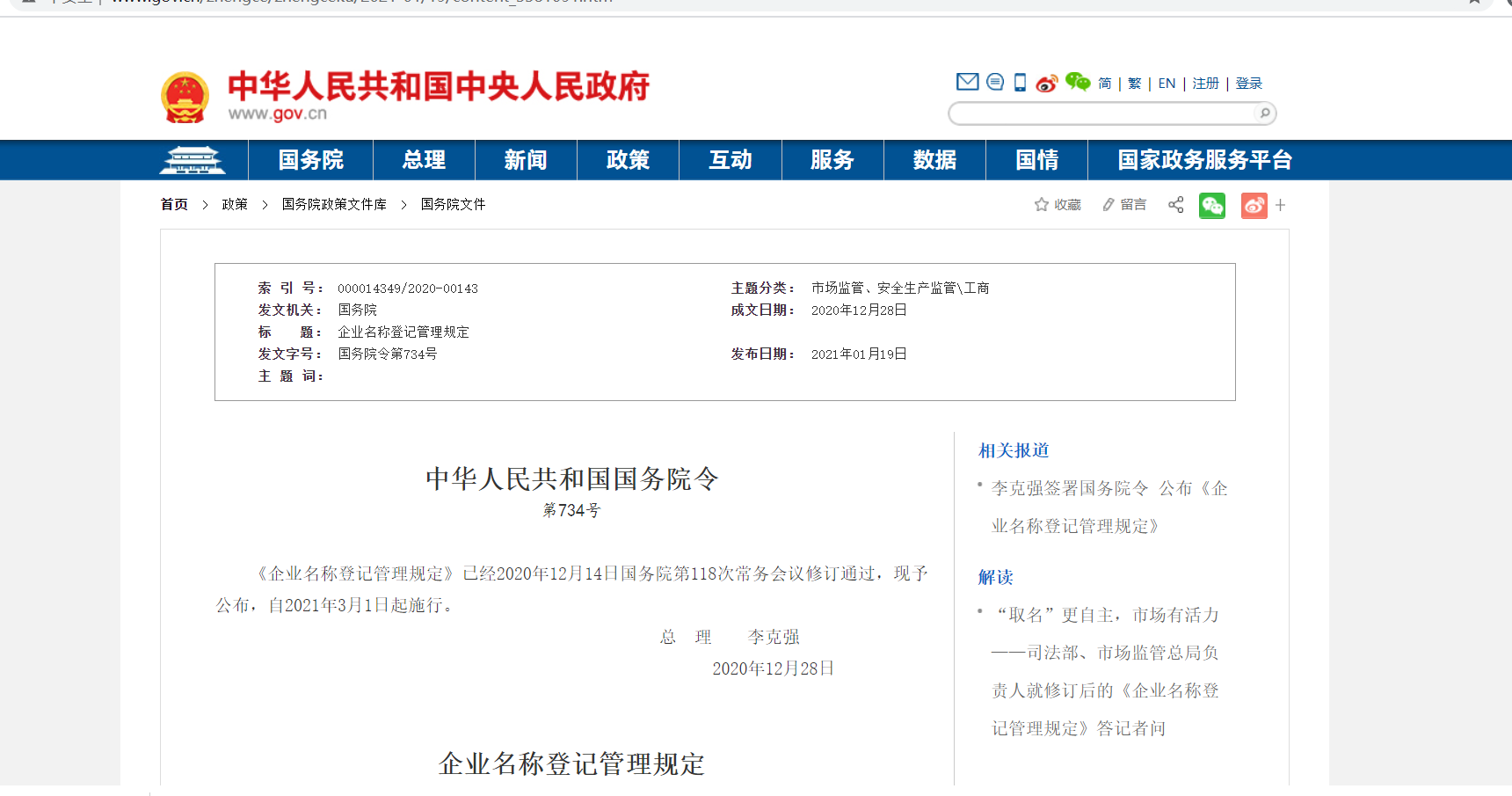The width and height of the screenshot is (1512, 796).
Task: Click the 收藏 star favorite button
Action: 1058,205
